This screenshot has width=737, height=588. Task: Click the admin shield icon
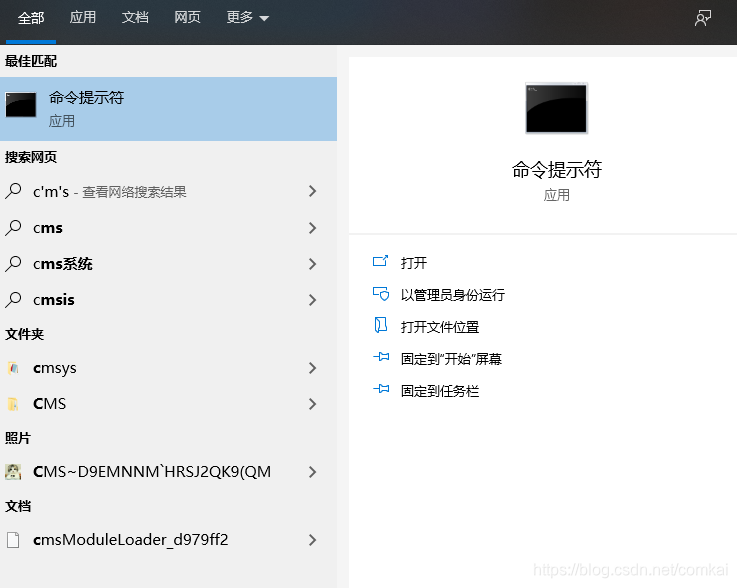pos(381,294)
